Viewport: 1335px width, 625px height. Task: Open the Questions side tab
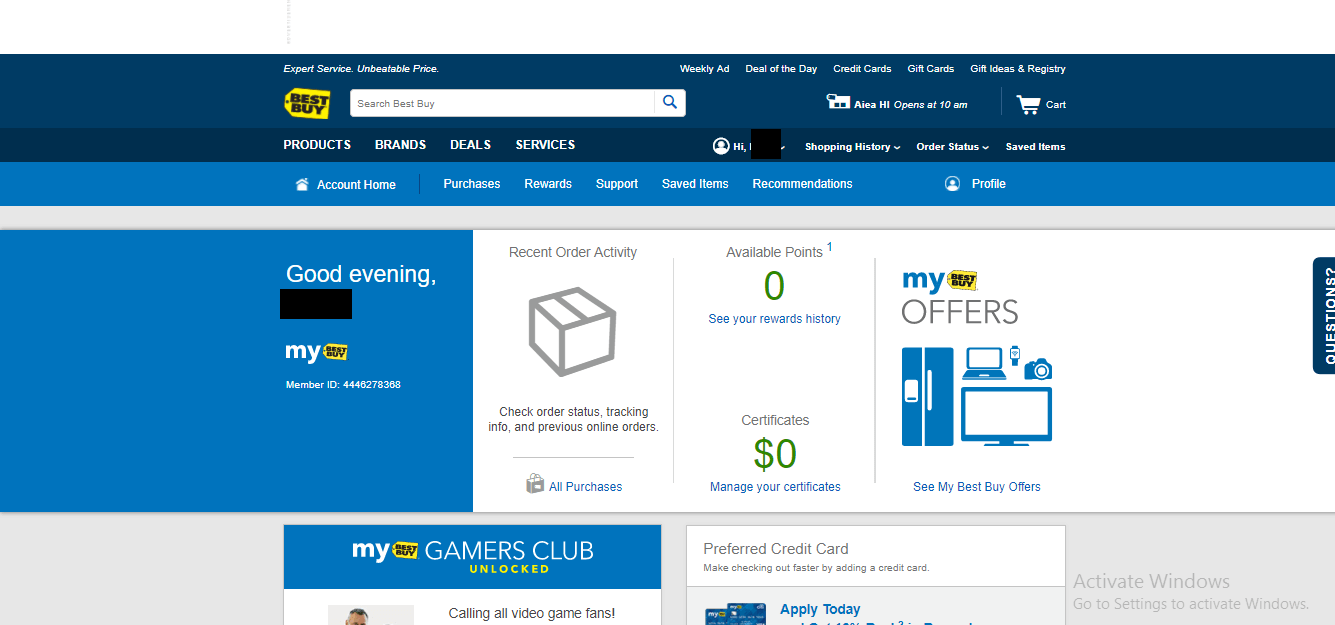pyautogui.click(x=1326, y=316)
